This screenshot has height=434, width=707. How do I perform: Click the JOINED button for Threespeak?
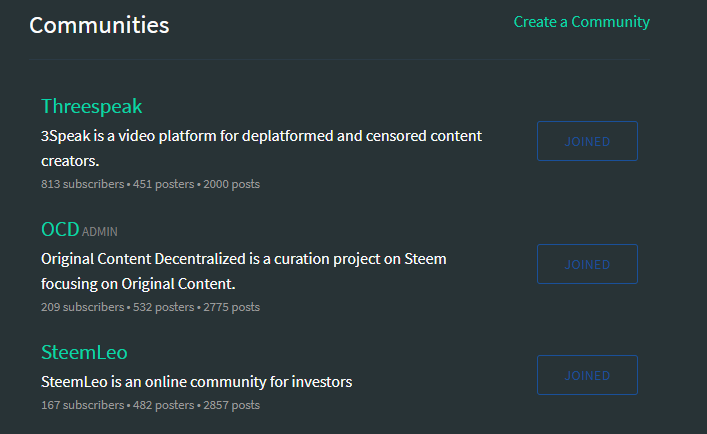click(587, 141)
